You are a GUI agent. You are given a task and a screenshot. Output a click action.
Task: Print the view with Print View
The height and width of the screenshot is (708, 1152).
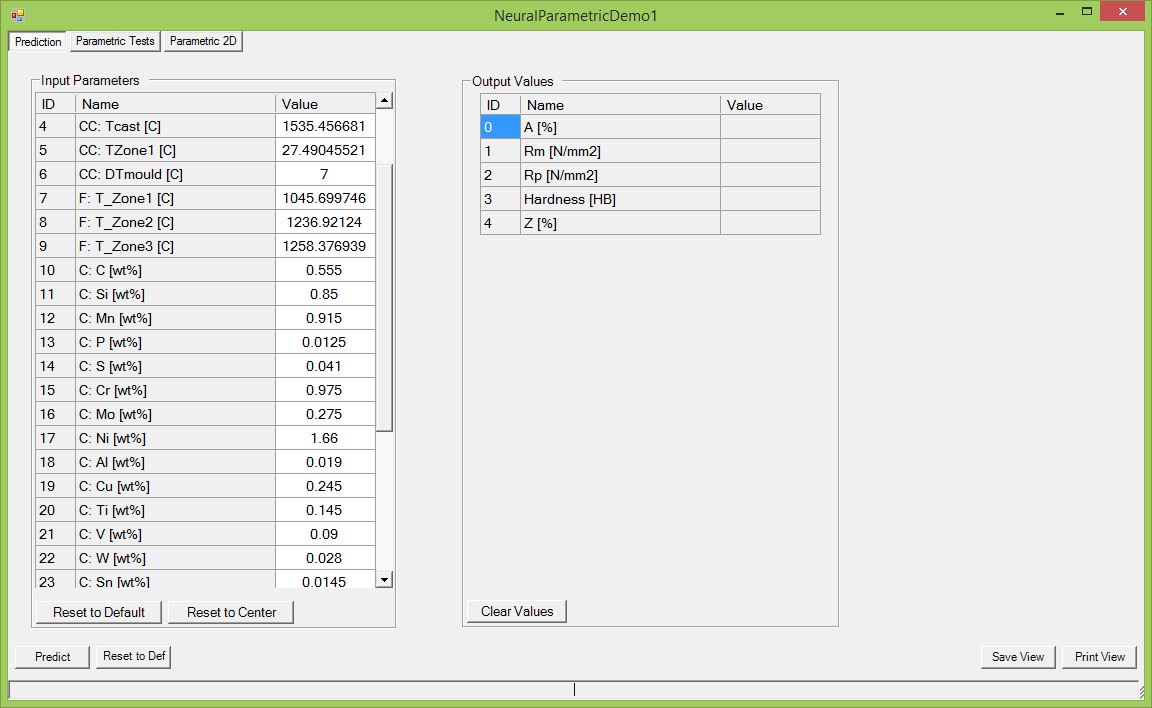coord(1099,657)
